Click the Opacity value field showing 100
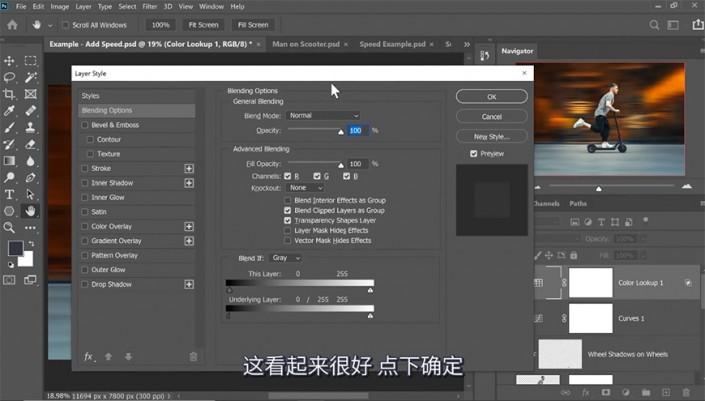Viewport: 705px width, 401px height. pos(356,130)
